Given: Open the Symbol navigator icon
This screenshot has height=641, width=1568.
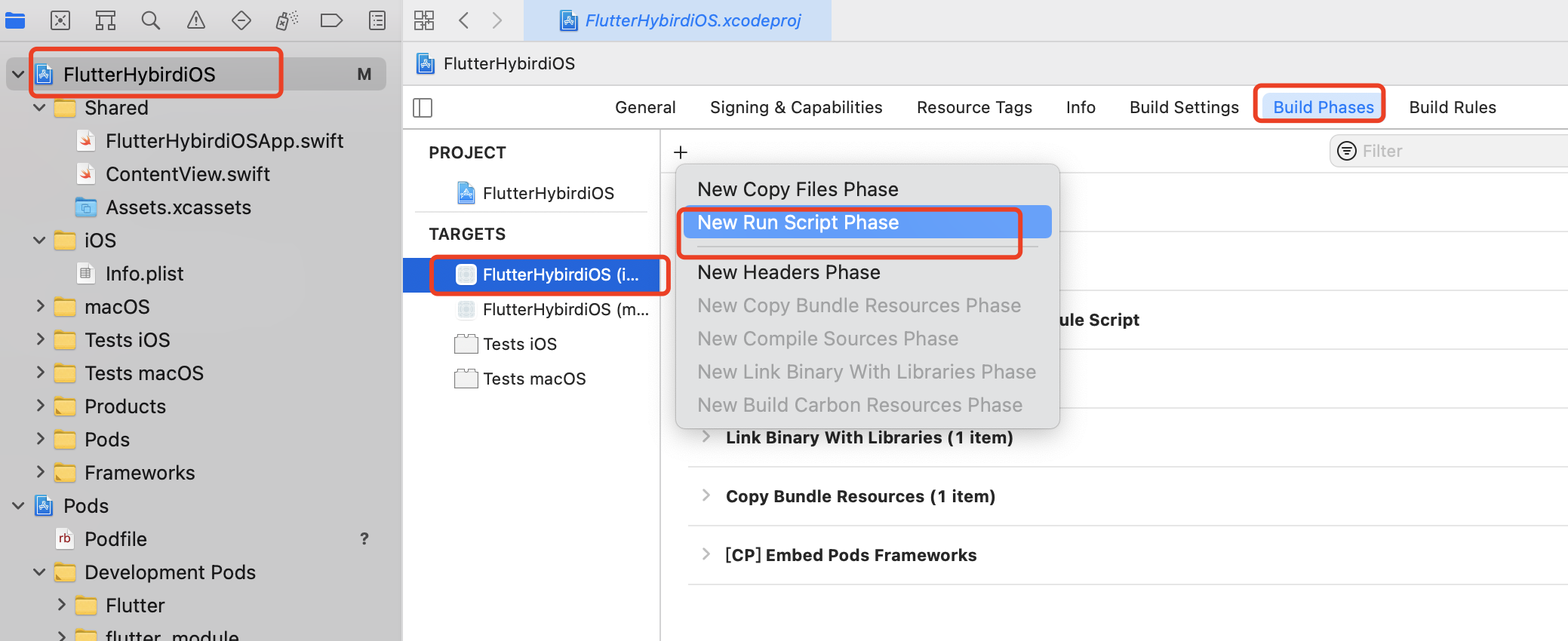Looking at the screenshot, I should pyautogui.click(x=106, y=20).
